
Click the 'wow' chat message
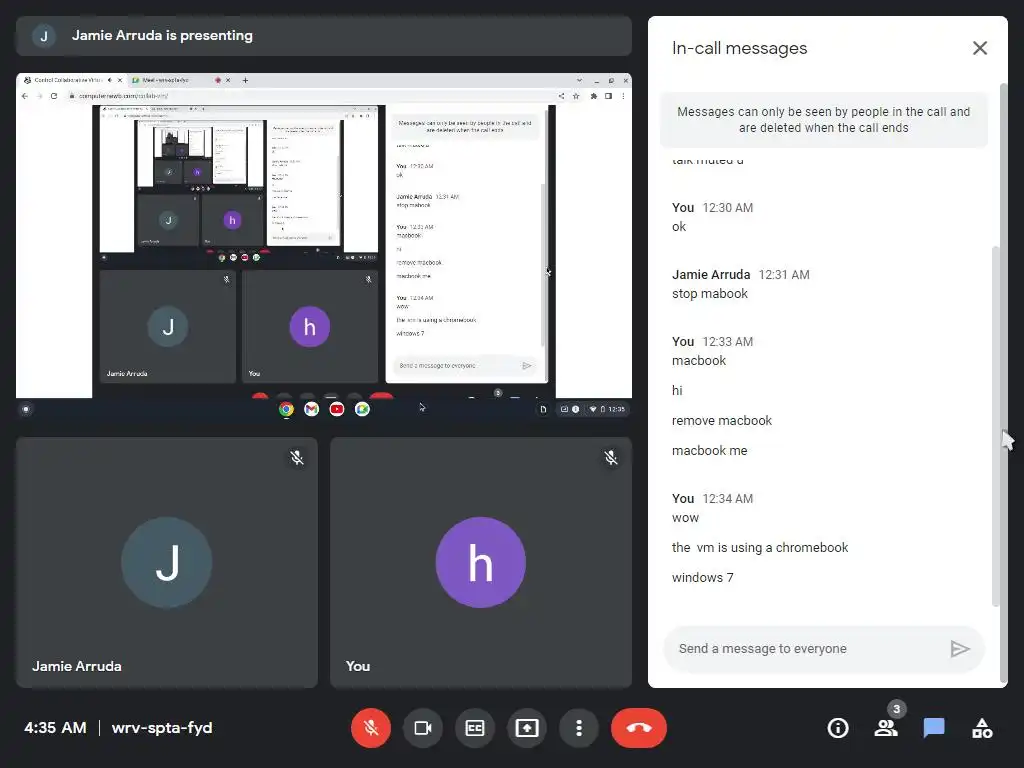click(685, 518)
